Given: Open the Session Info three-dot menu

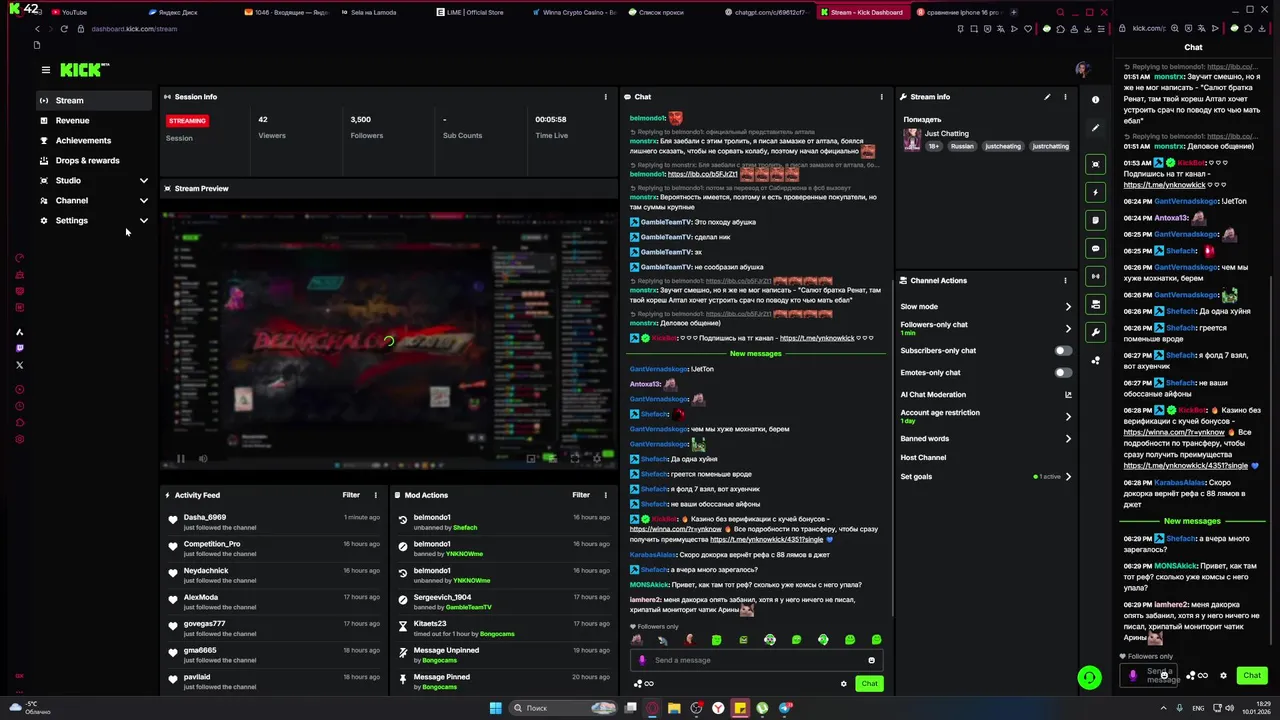Looking at the screenshot, I should 605,97.
